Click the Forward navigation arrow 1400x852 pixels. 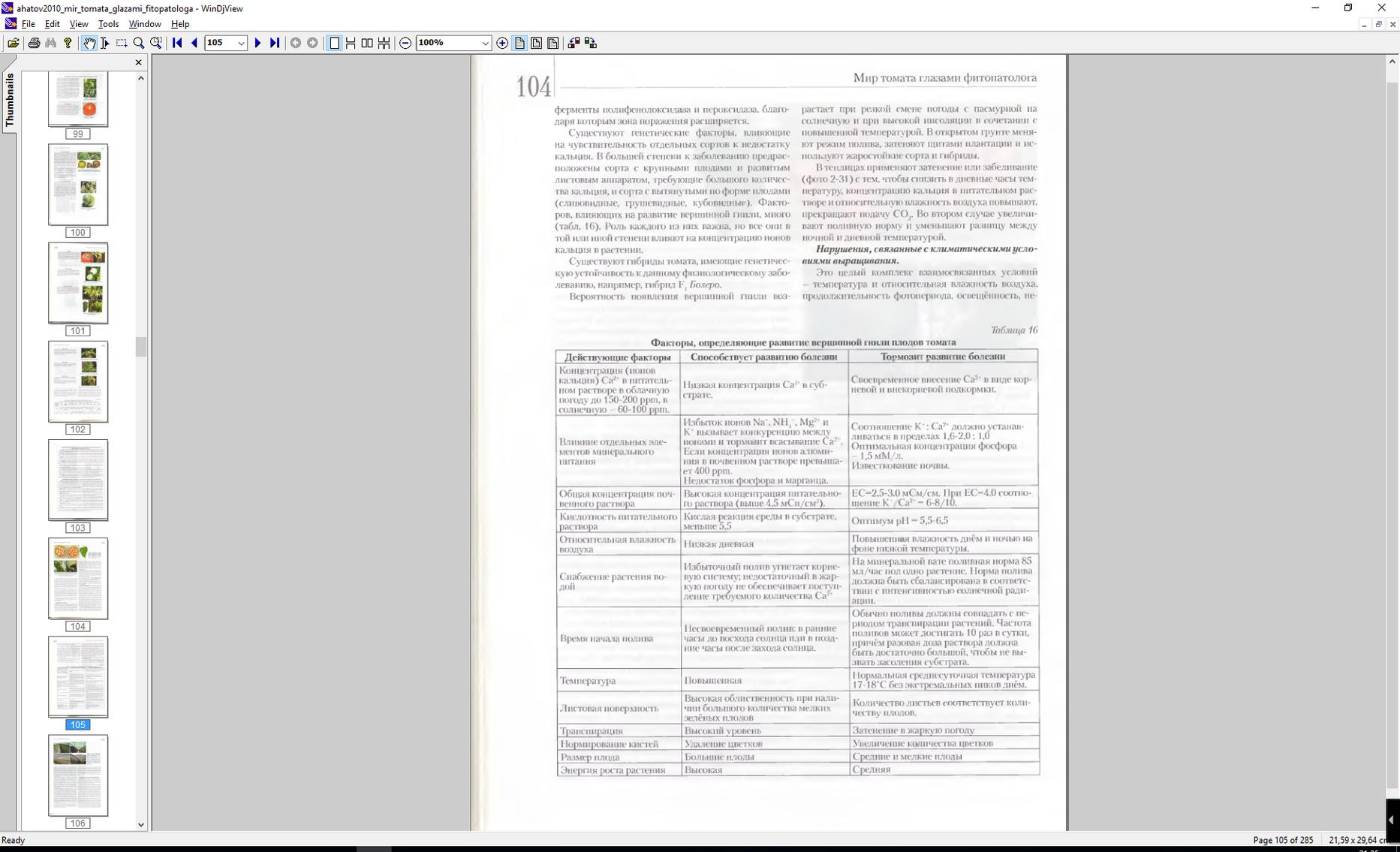[x=313, y=43]
